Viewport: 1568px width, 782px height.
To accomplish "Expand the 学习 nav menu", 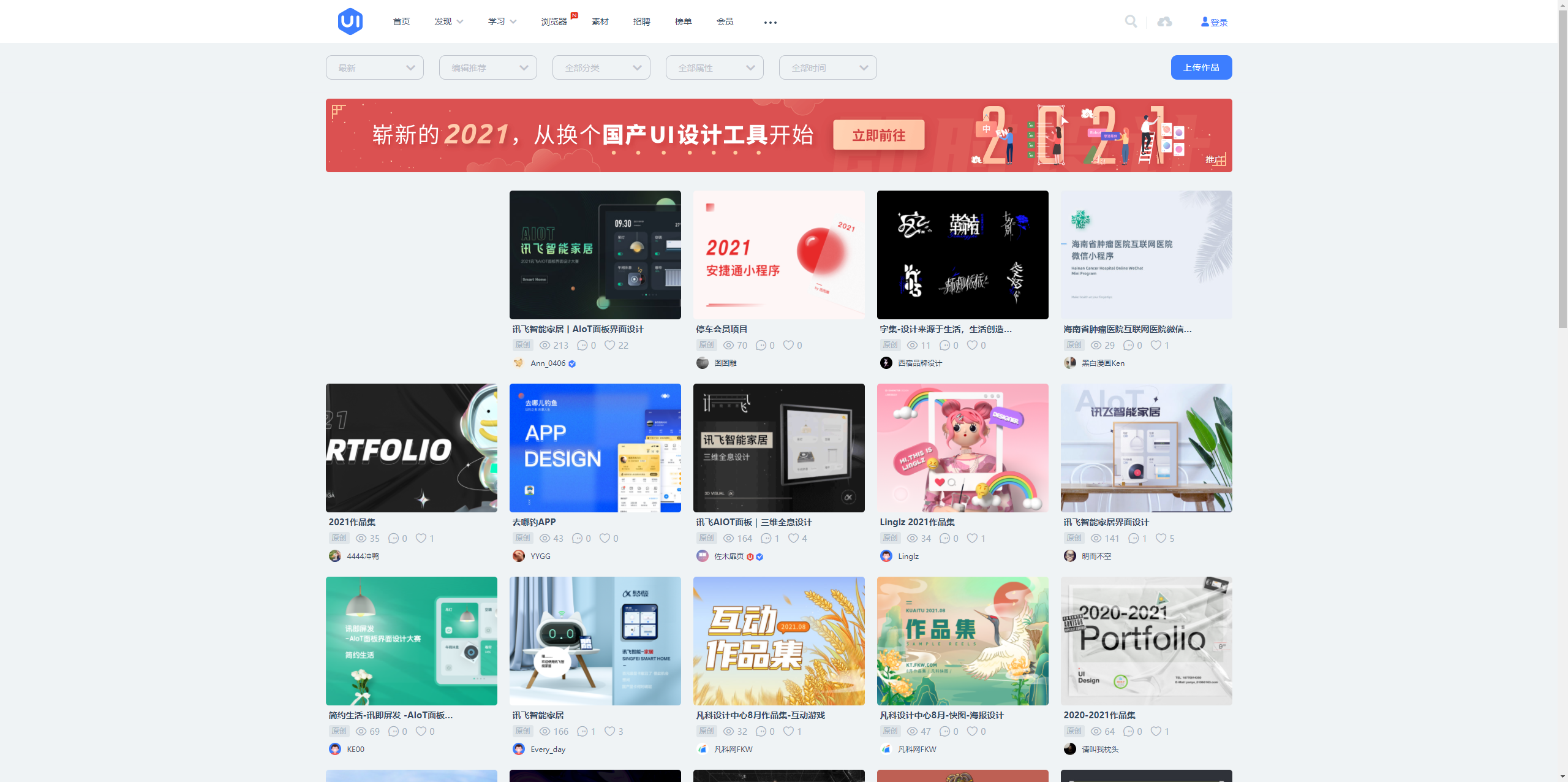I will (x=502, y=21).
